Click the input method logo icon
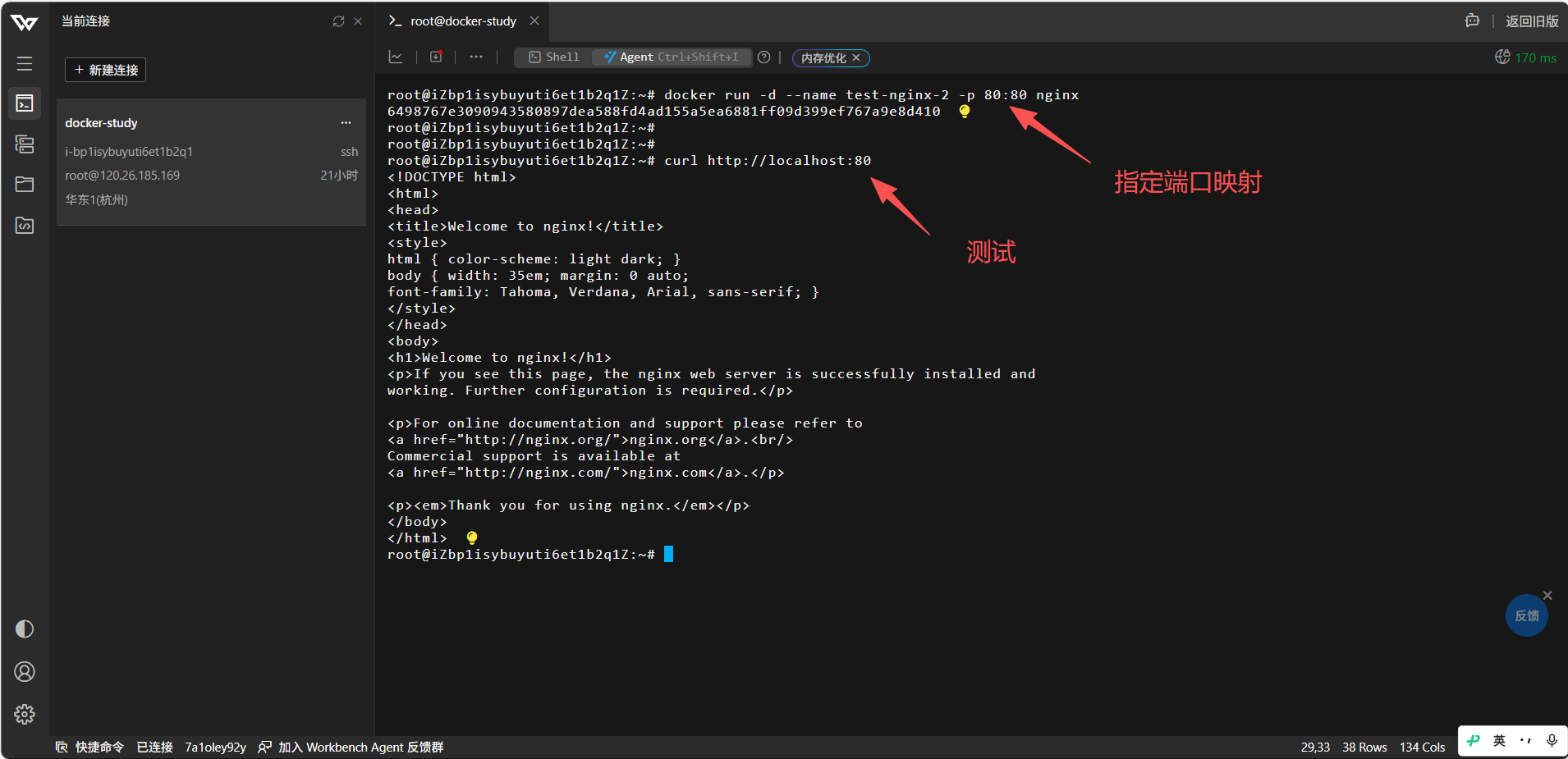 [x=1474, y=740]
